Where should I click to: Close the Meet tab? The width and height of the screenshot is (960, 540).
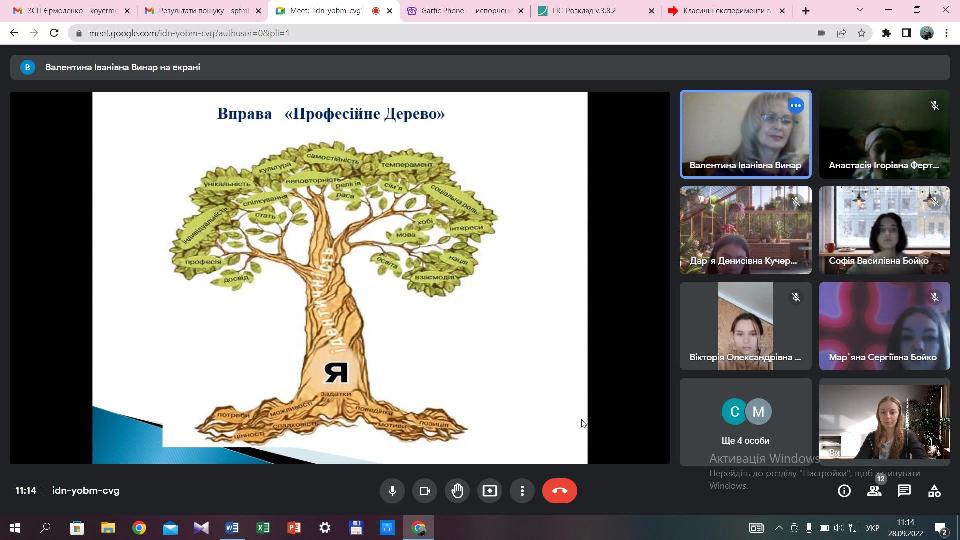pyautogui.click(x=389, y=11)
